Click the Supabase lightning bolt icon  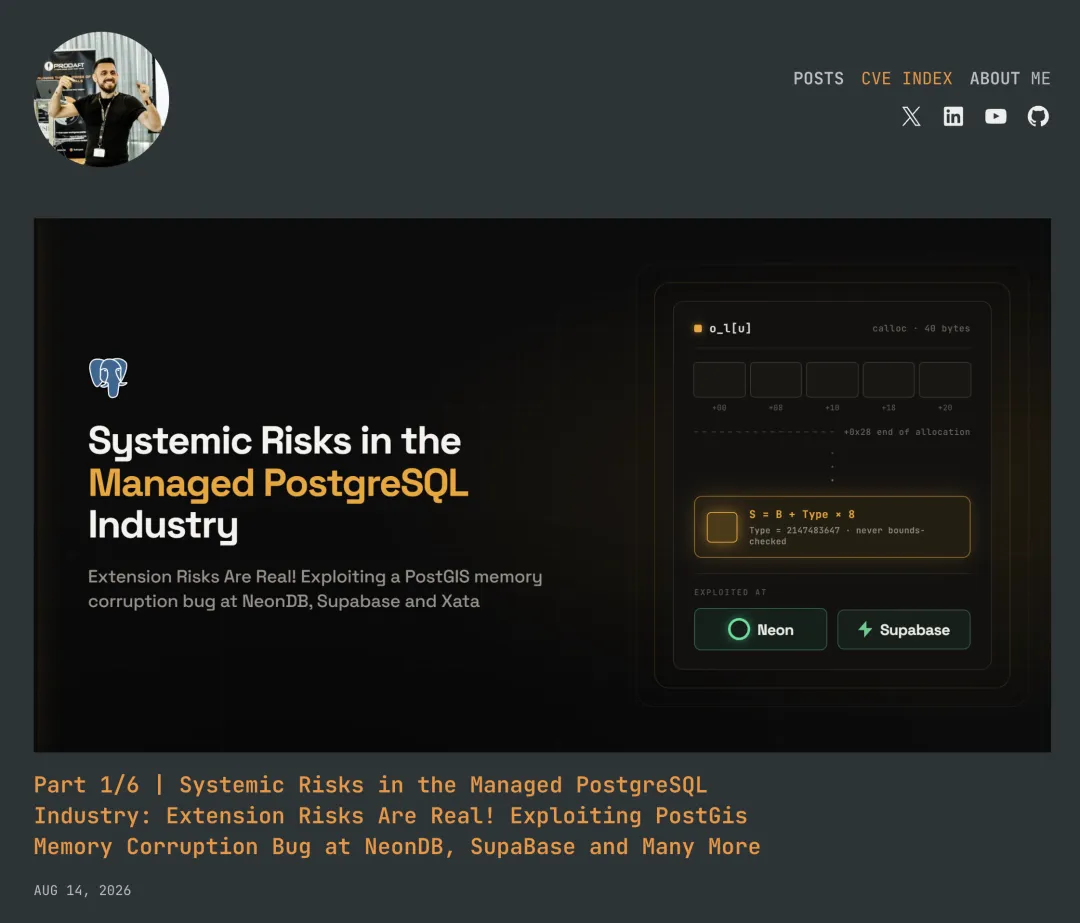coord(865,629)
